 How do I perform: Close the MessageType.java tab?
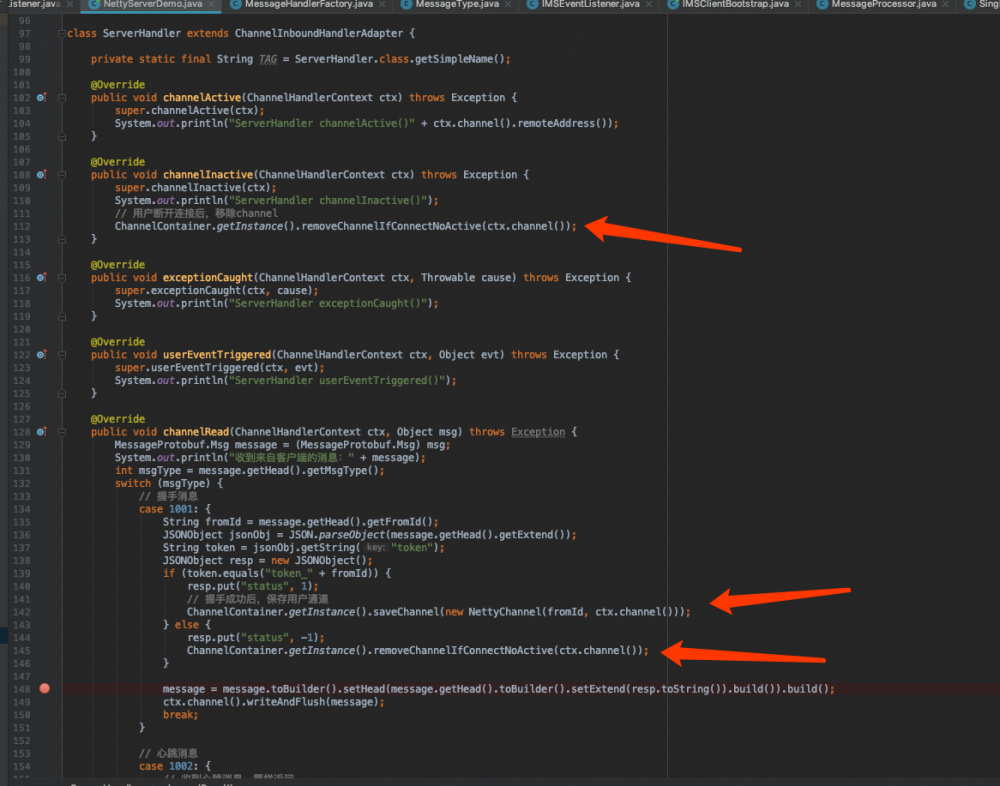tap(508, 6)
